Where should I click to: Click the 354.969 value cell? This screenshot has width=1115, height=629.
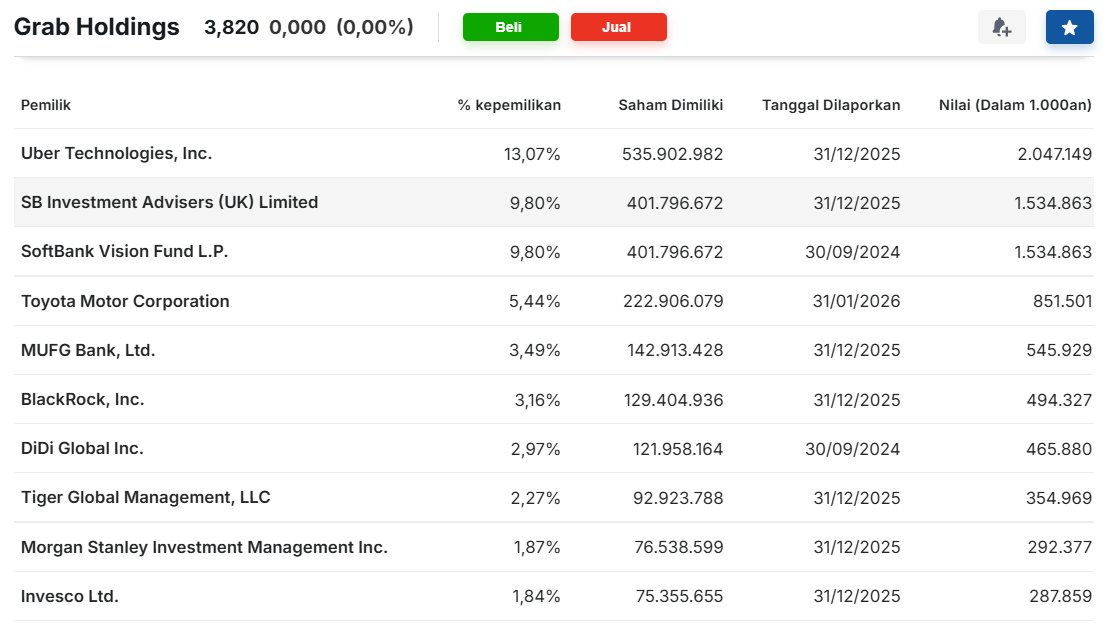(1059, 498)
